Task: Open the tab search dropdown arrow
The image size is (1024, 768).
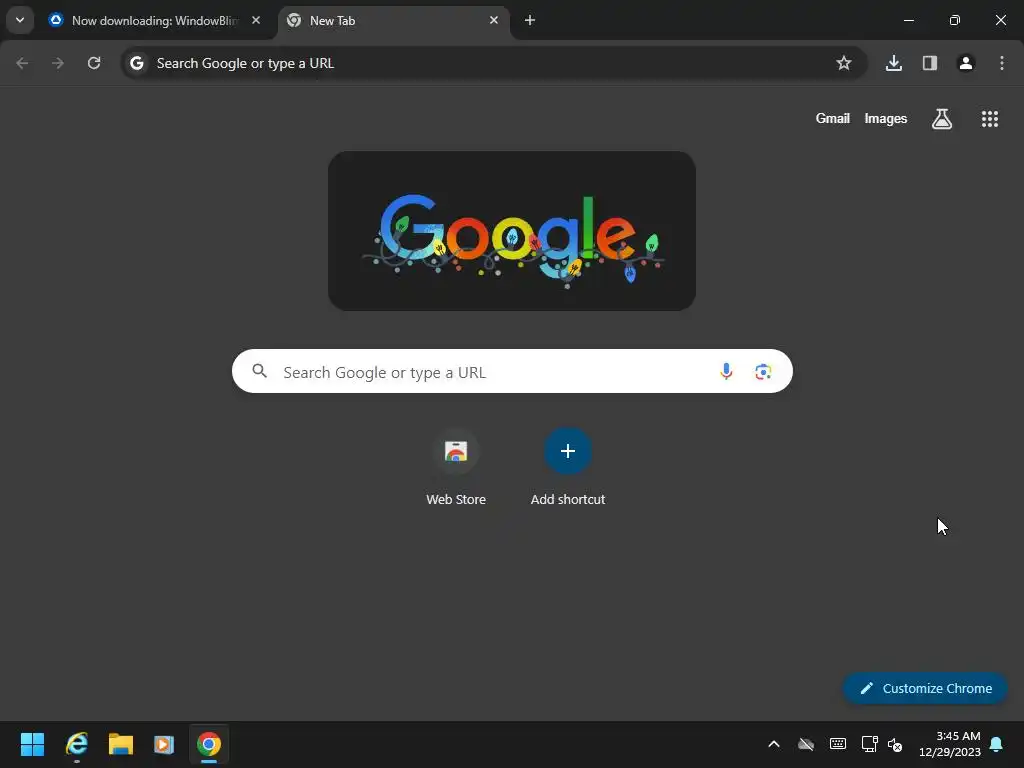Action: point(20,20)
